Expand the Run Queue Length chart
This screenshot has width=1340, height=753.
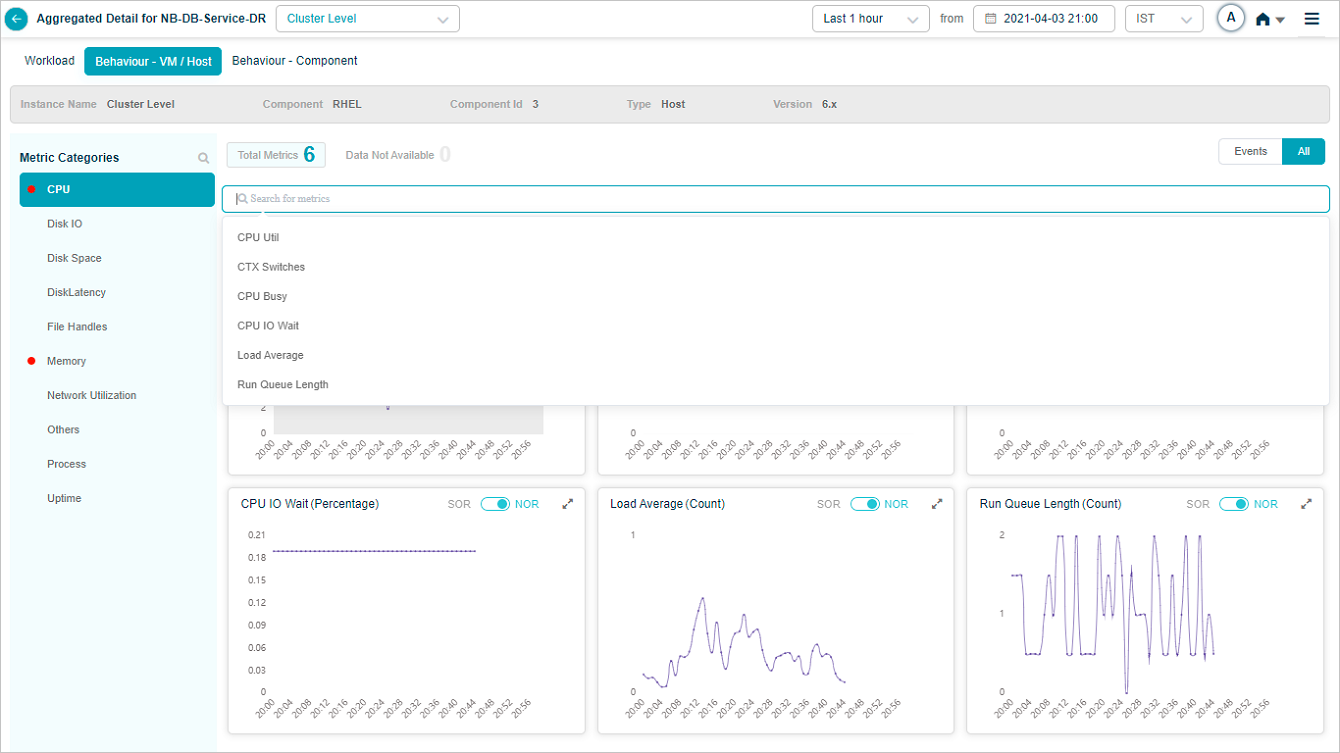click(1306, 504)
